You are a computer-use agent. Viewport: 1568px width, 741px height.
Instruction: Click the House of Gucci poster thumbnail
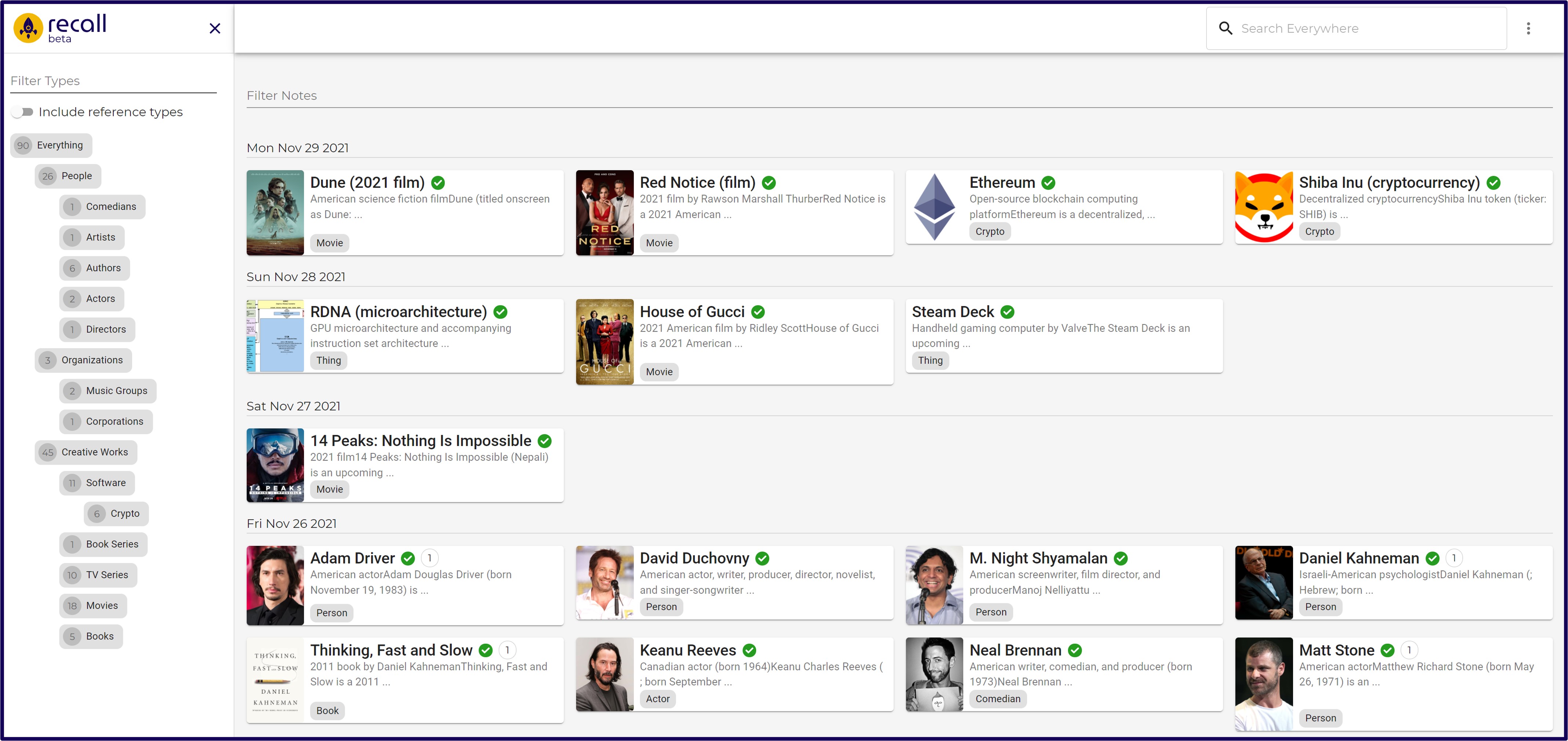605,342
